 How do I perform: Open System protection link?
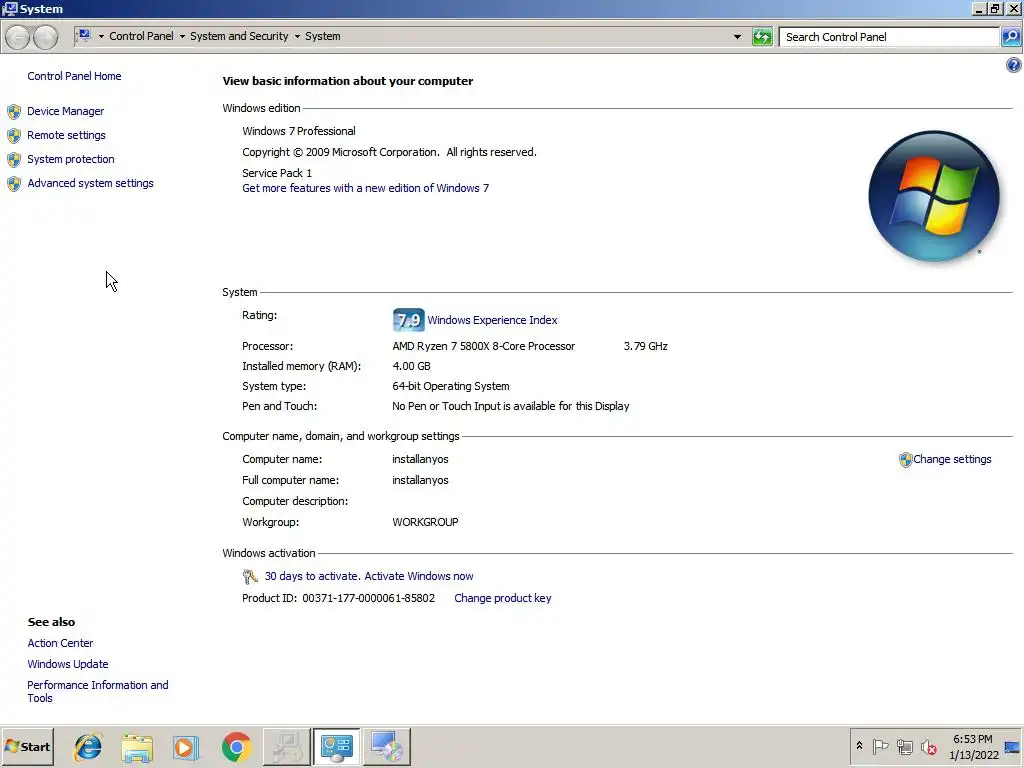click(71, 159)
